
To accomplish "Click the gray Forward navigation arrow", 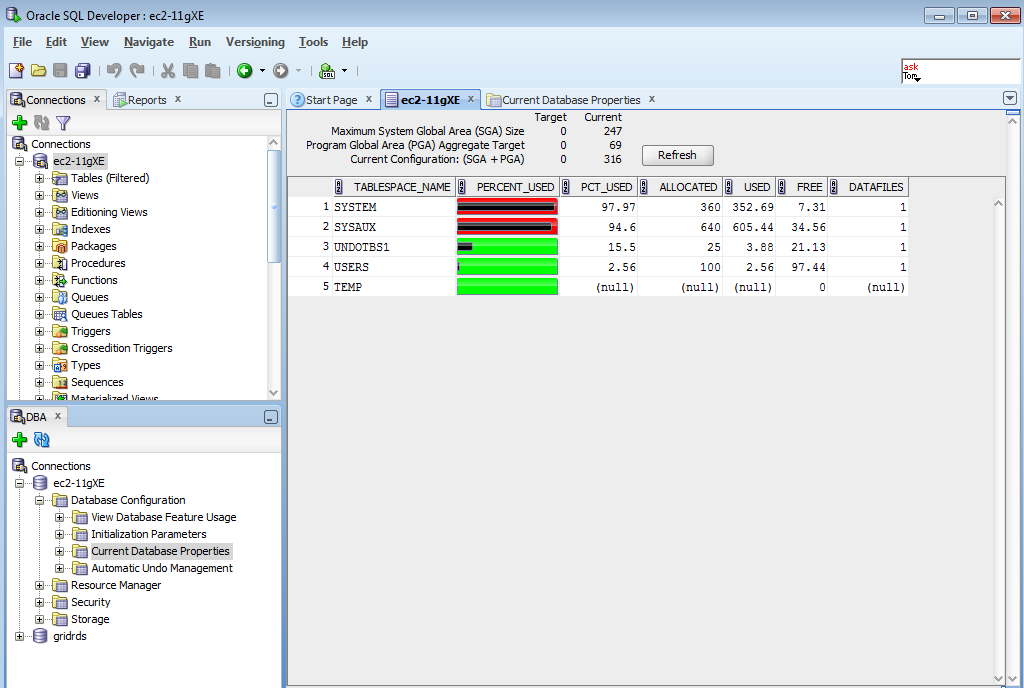I will (281, 70).
